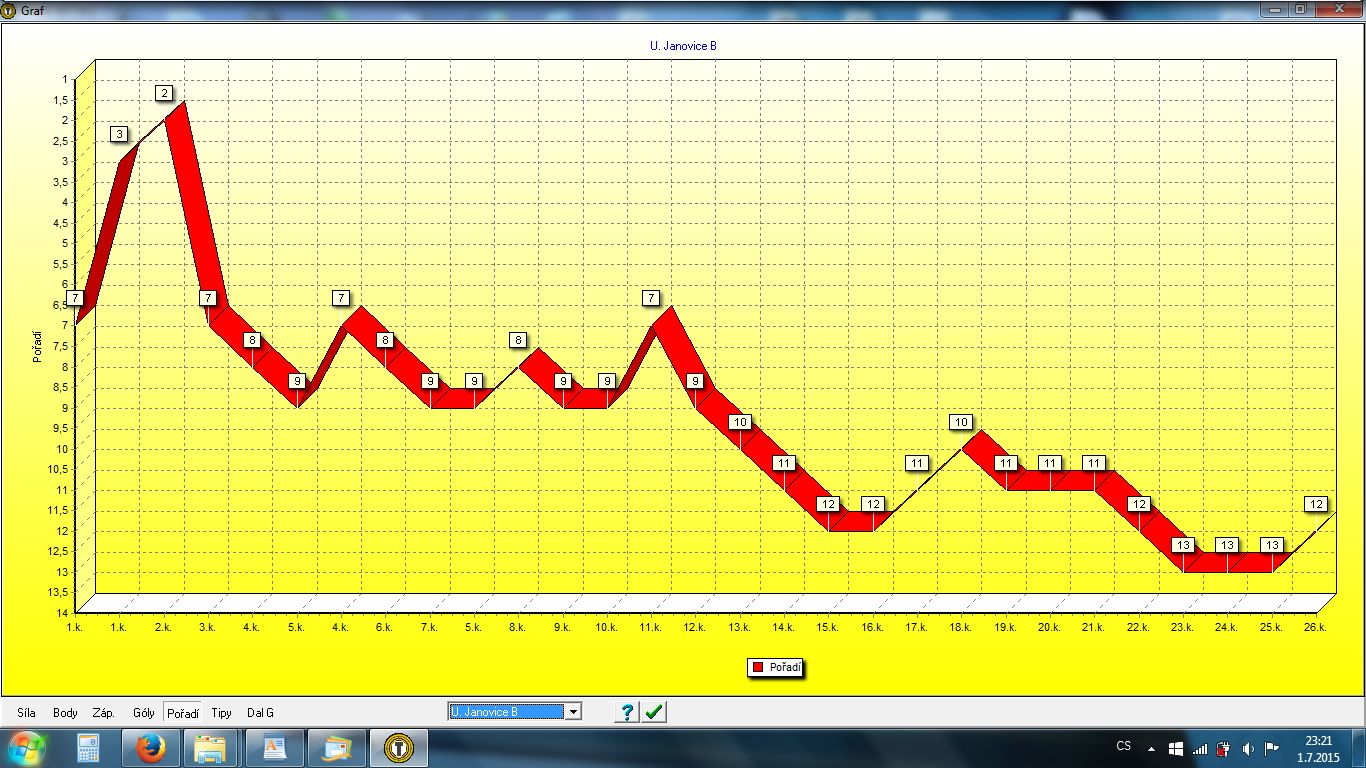
Task: Click the red Pořadí legend swatch
Action: coord(757,667)
